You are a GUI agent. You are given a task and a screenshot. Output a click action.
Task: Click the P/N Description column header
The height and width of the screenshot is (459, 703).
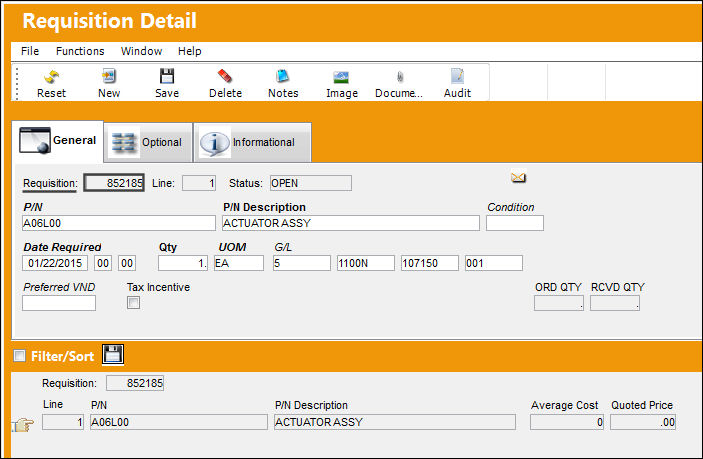point(311,405)
